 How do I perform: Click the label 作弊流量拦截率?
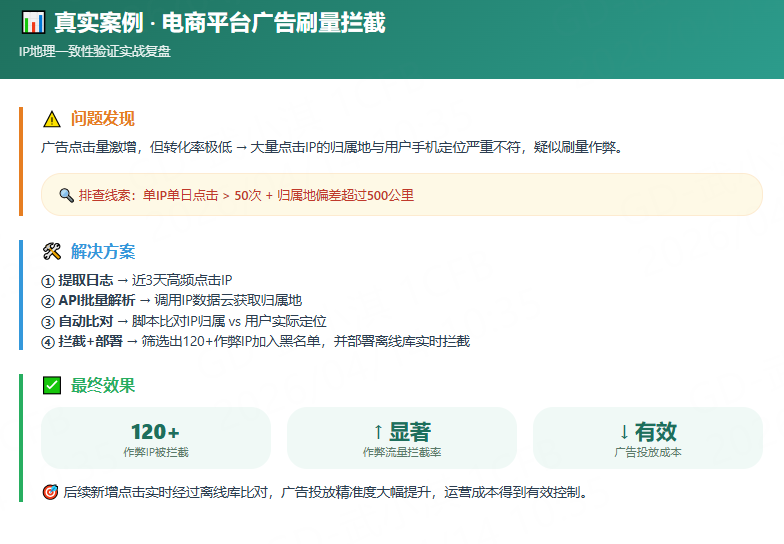click(402, 452)
